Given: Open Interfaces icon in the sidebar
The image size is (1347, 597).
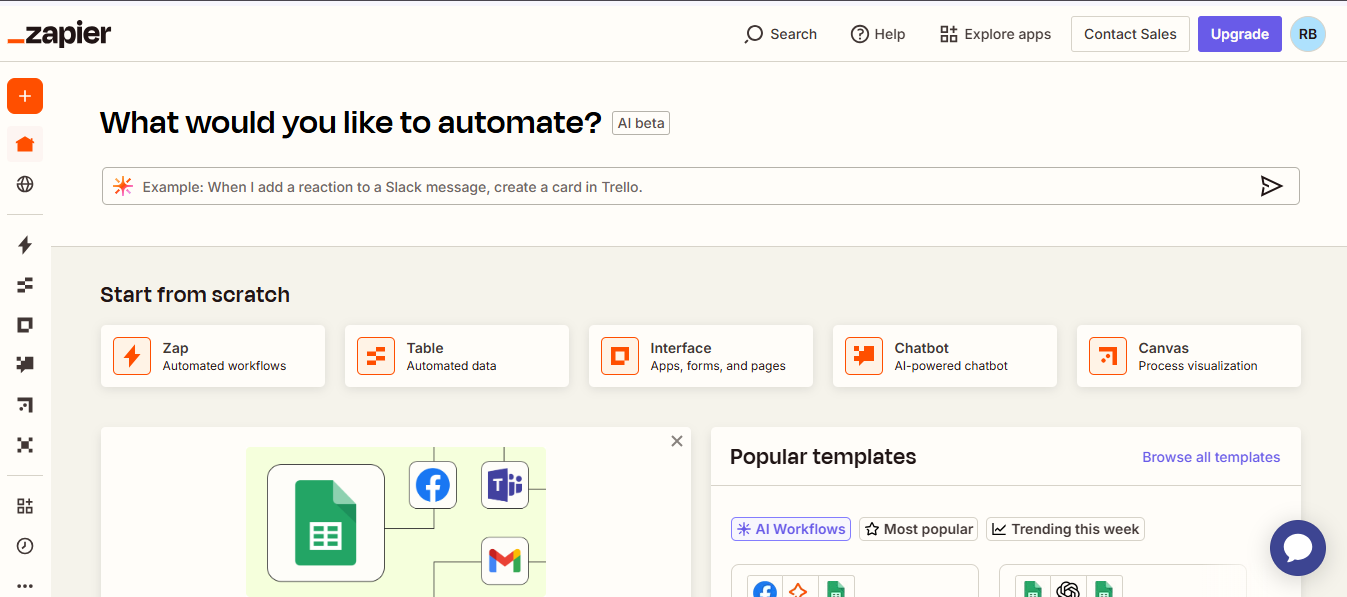Looking at the screenshot, I should [x=25, y=325].
